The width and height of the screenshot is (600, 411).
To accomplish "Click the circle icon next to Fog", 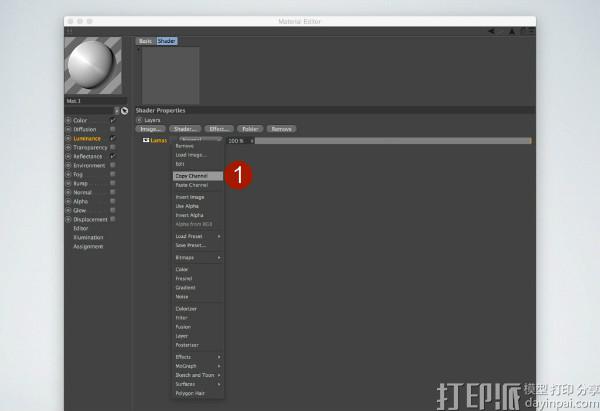I will click(x=68, y=175).
